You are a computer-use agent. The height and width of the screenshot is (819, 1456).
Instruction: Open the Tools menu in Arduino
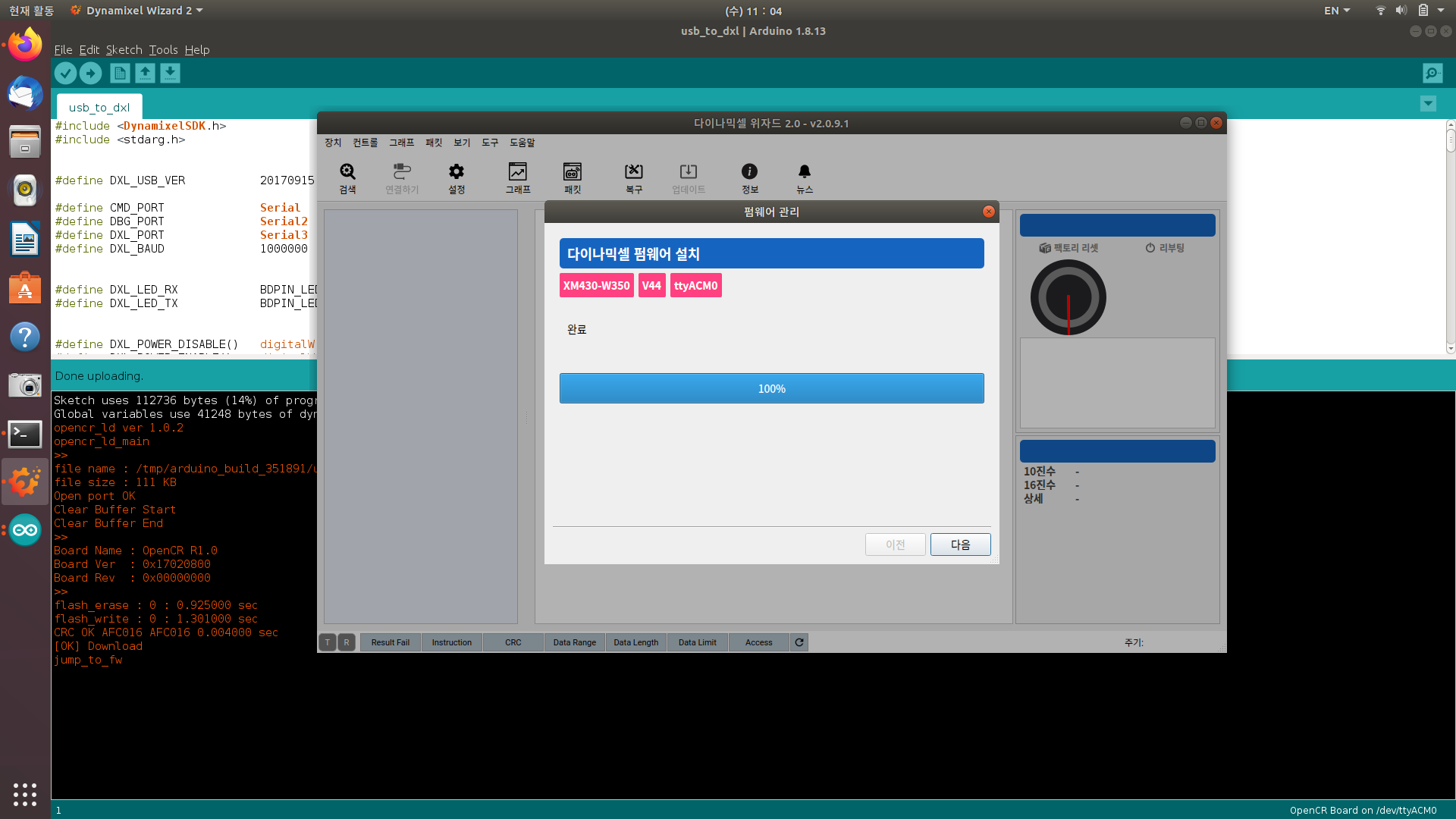click(163, 50)
